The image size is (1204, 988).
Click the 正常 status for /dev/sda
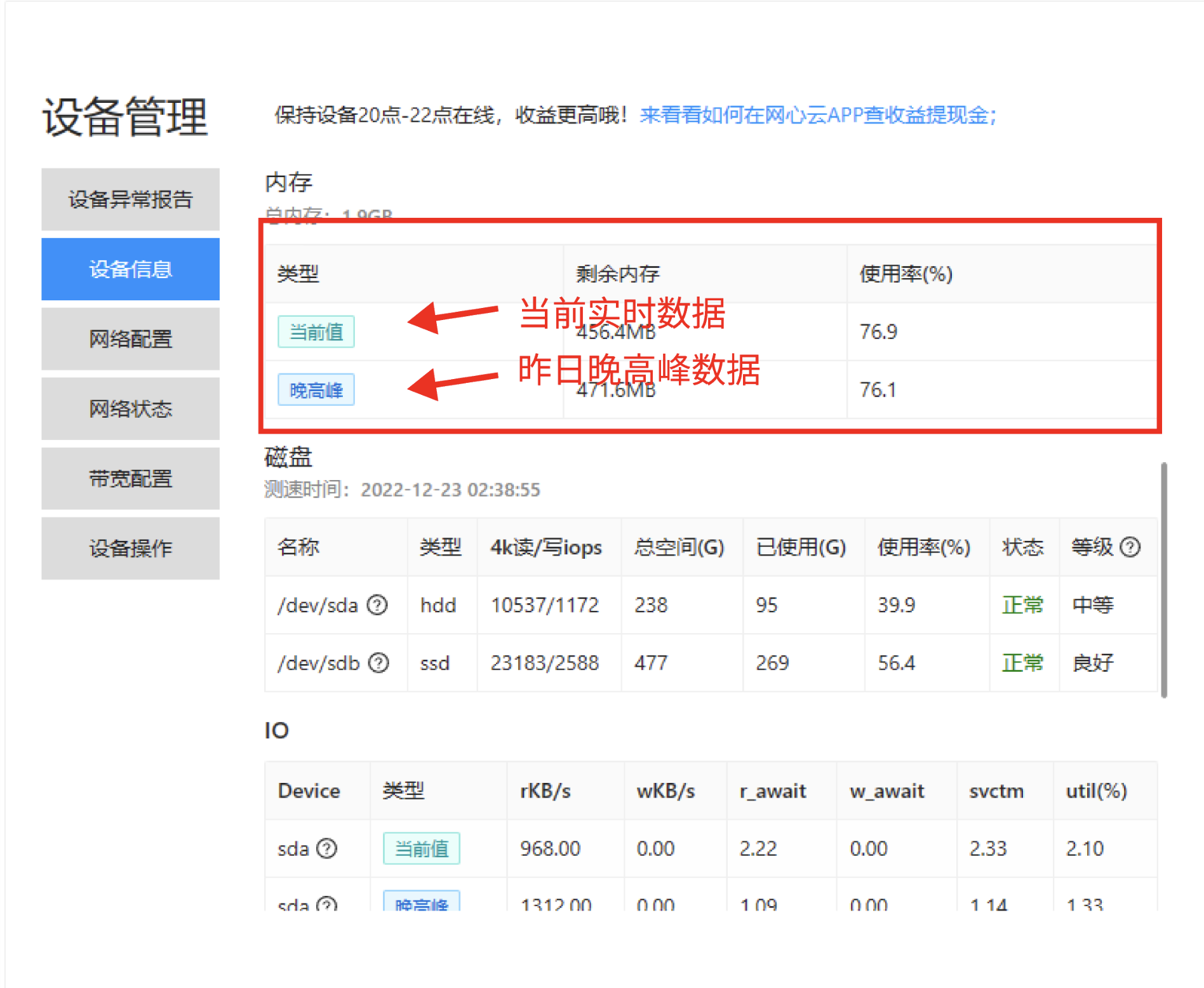[x=1023, y=605]
